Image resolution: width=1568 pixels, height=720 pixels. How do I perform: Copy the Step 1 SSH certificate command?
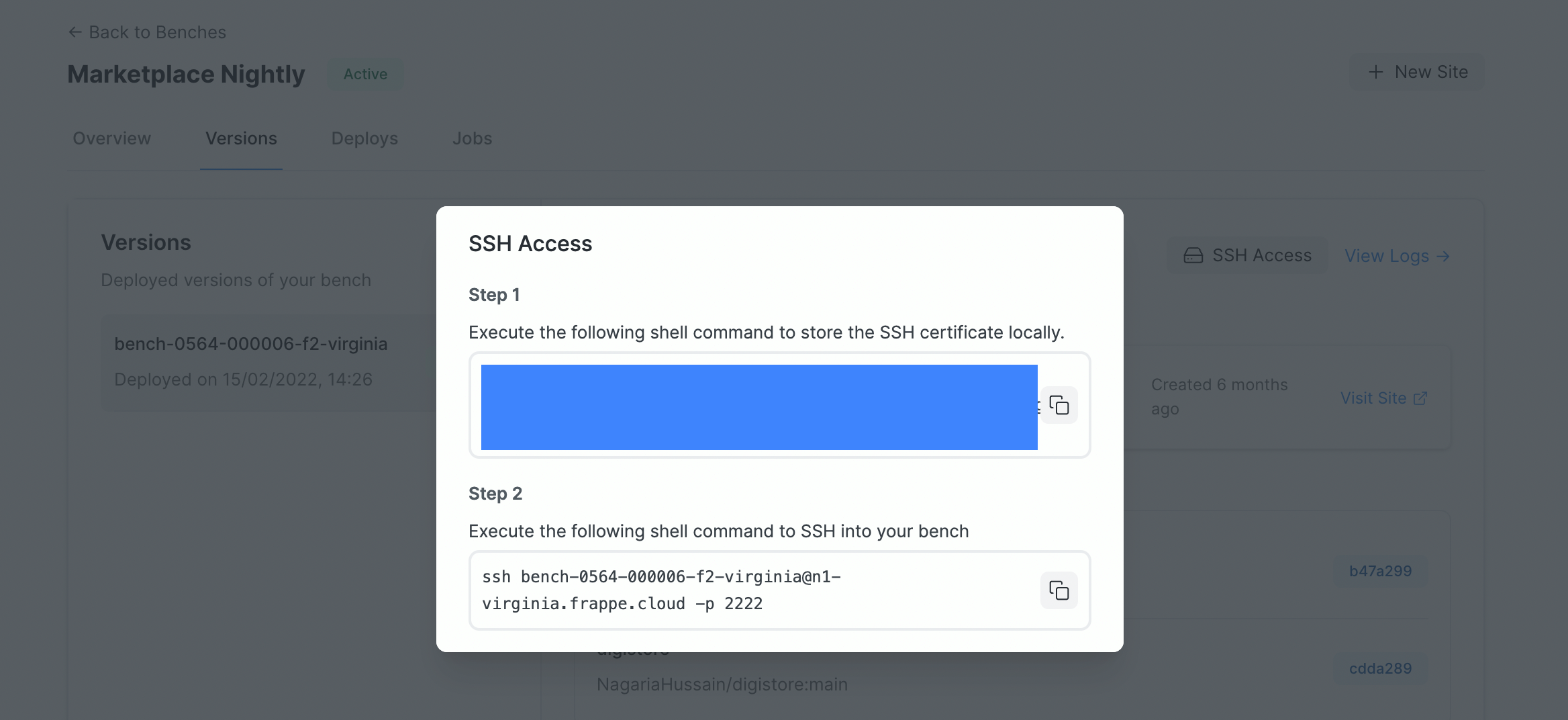click(x=1059, y=405)
